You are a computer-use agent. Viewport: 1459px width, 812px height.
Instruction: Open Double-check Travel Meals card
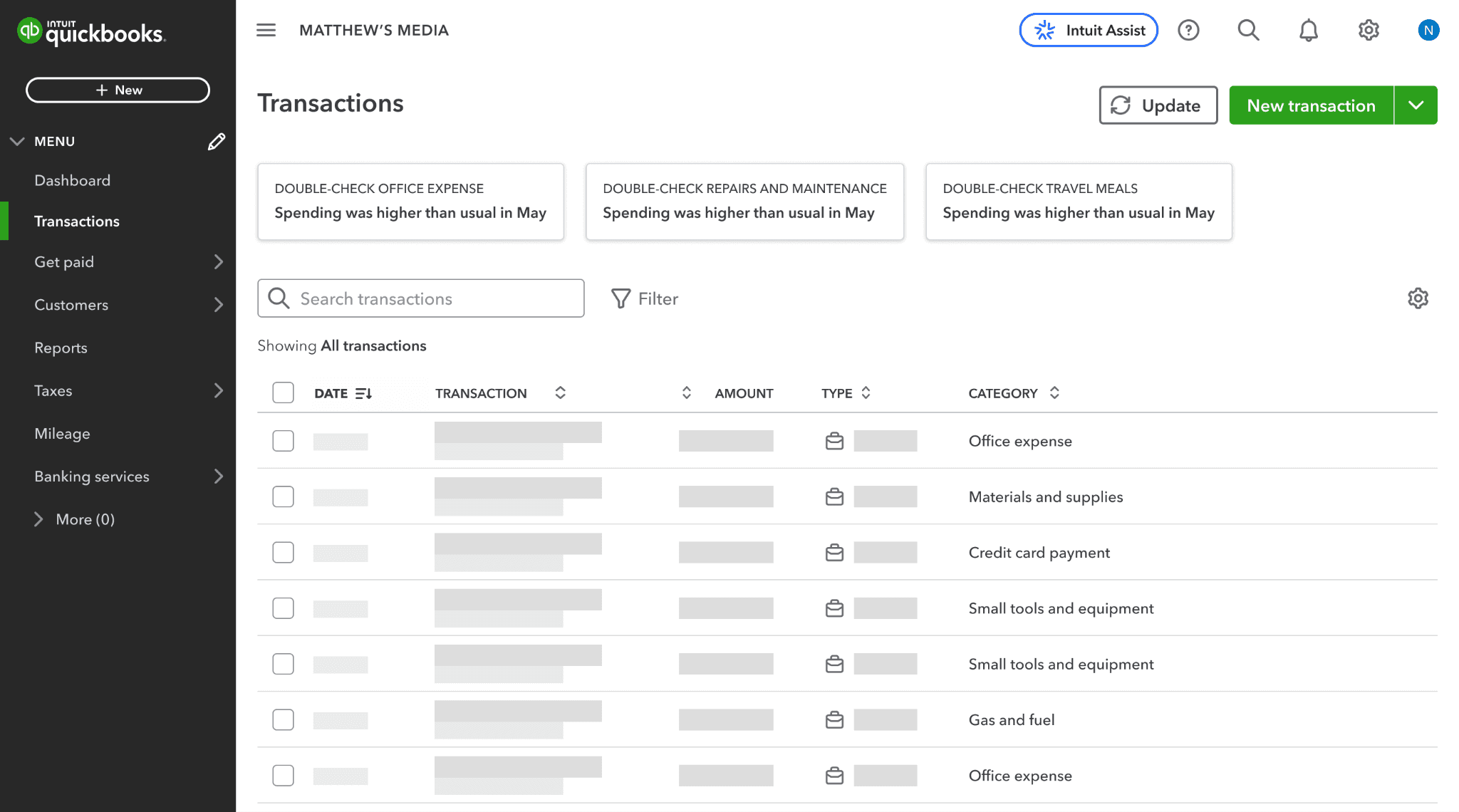[1079, 202]
